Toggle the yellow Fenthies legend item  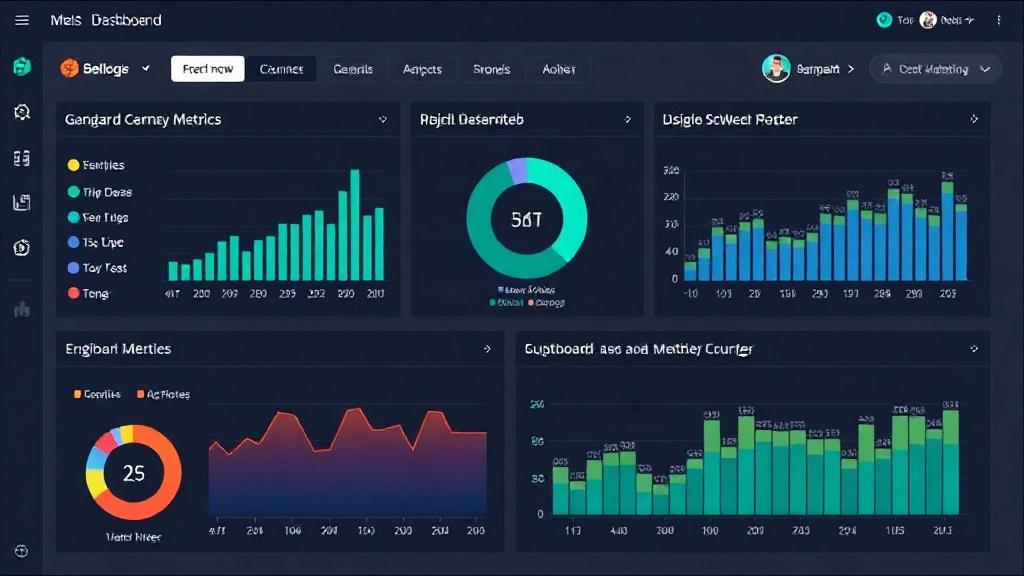click(x=96, y=165)
